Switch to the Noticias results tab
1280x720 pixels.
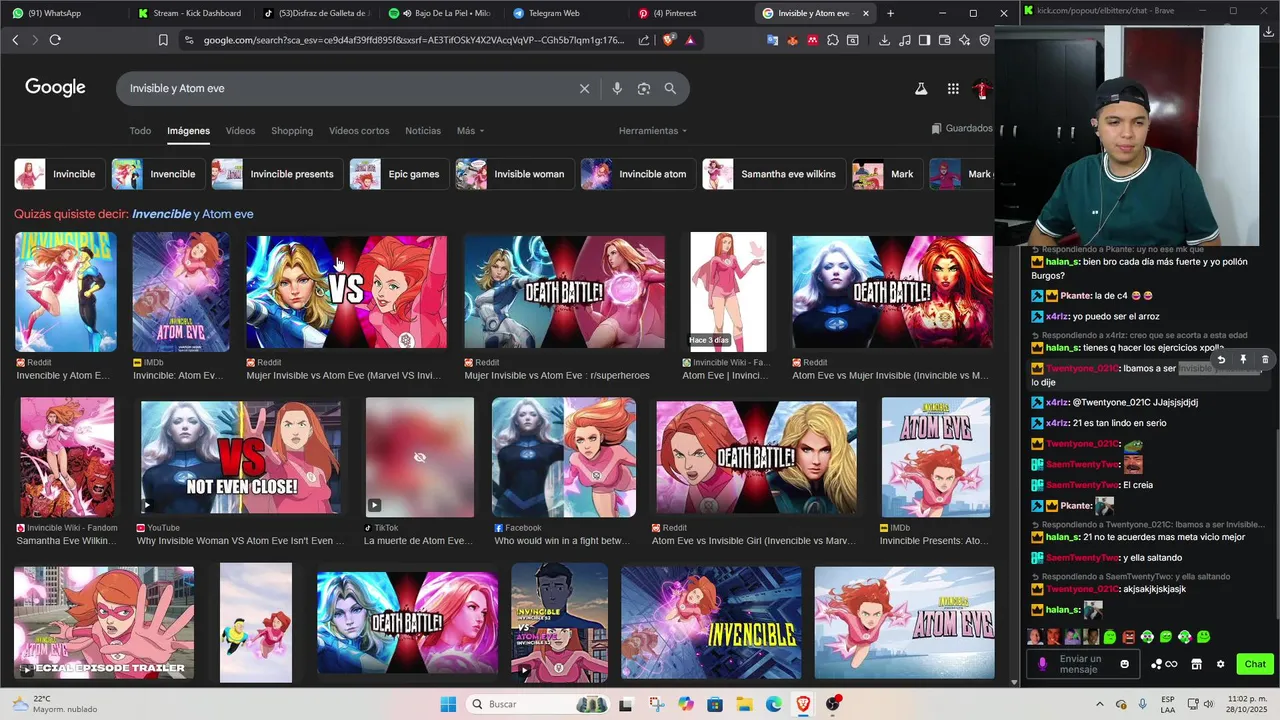[x=423, y=131]
